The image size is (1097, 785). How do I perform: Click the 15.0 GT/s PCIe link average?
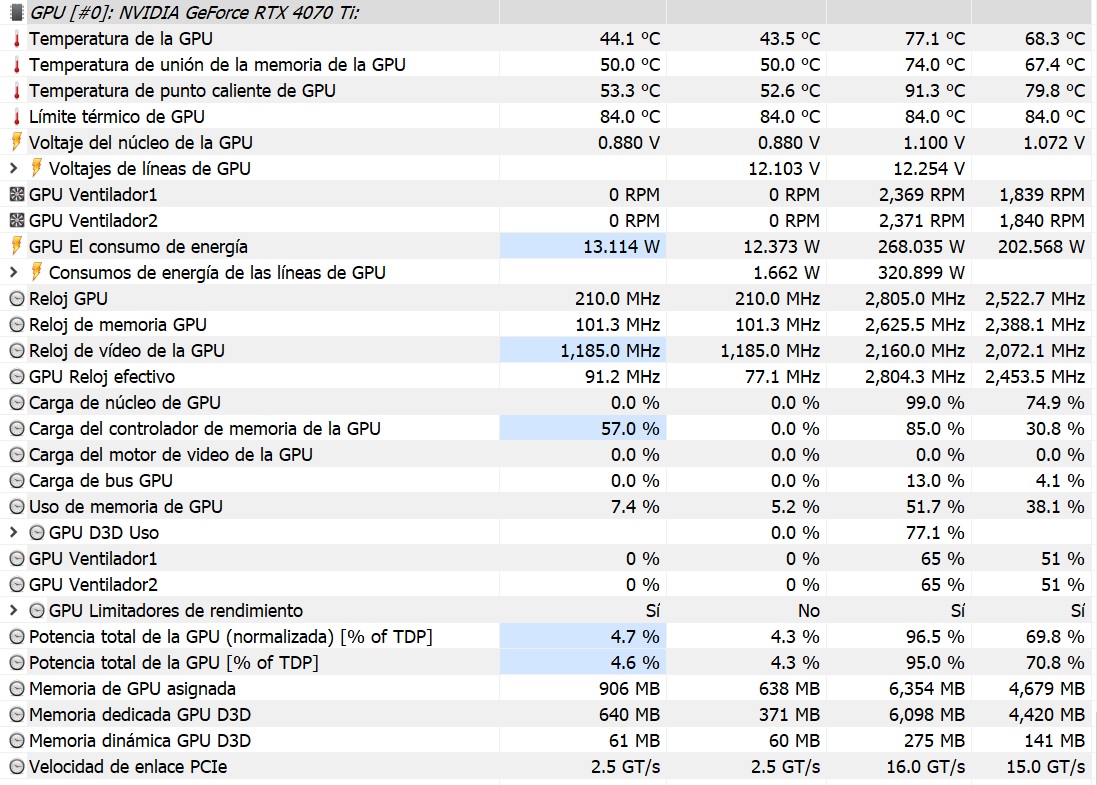pos(1046,767)
